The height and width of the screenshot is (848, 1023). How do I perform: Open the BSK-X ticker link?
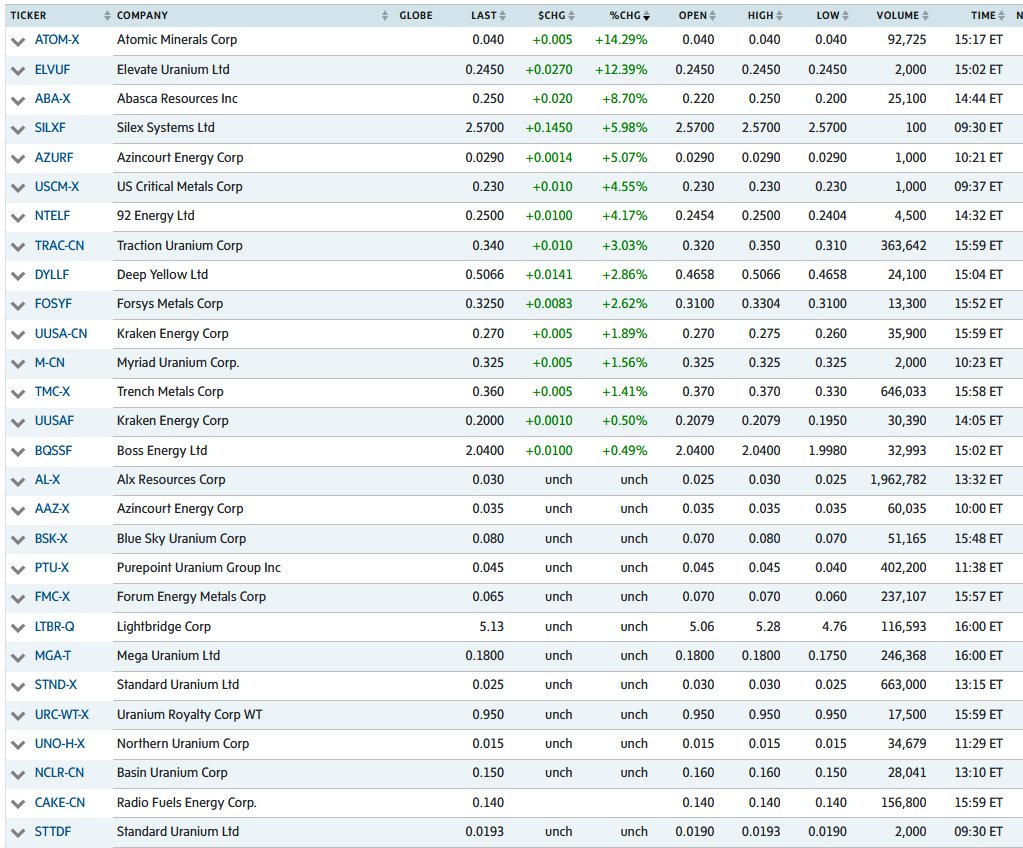coord(51,539)
